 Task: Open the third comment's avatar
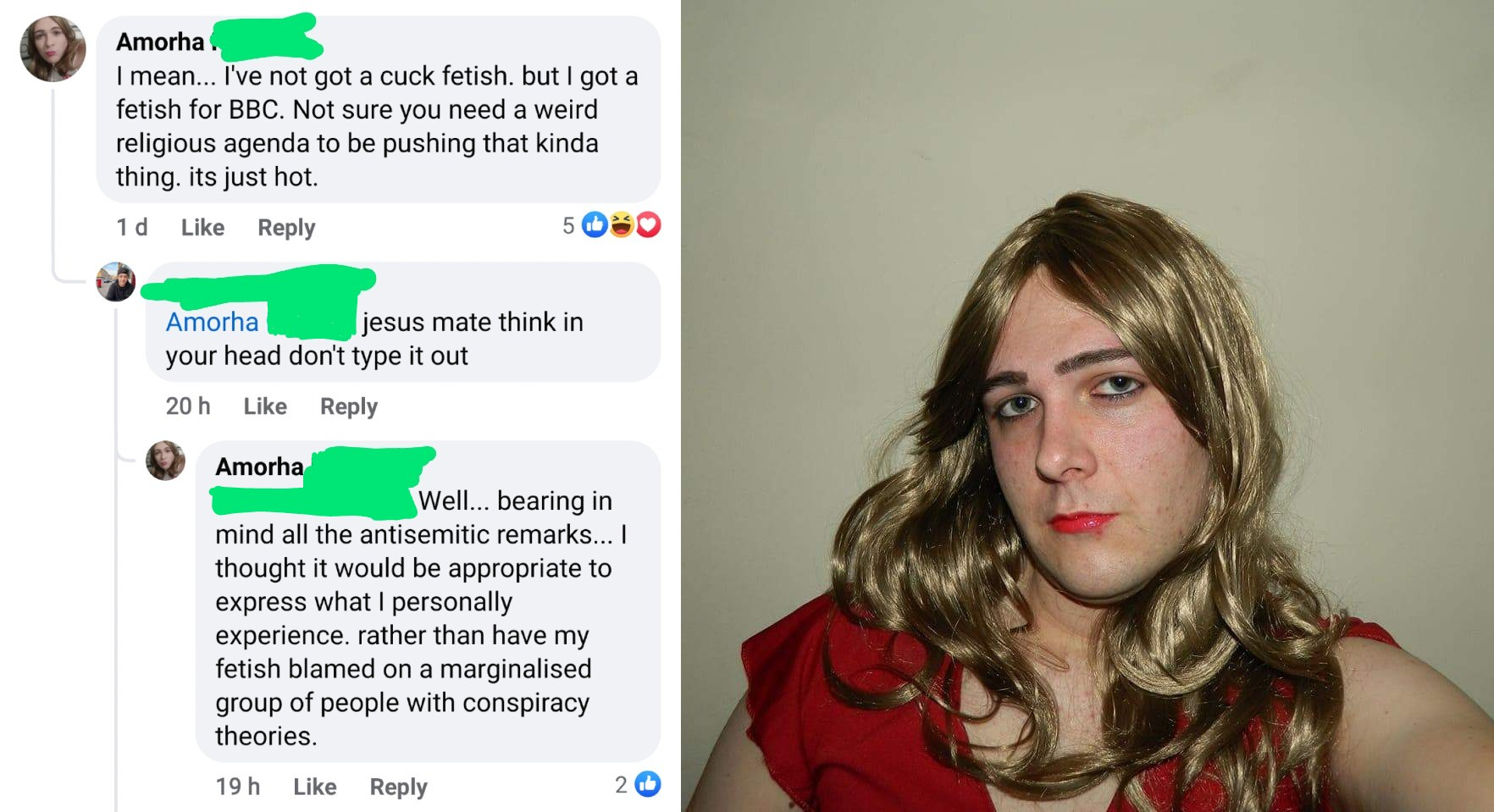[x=166, y=461]
